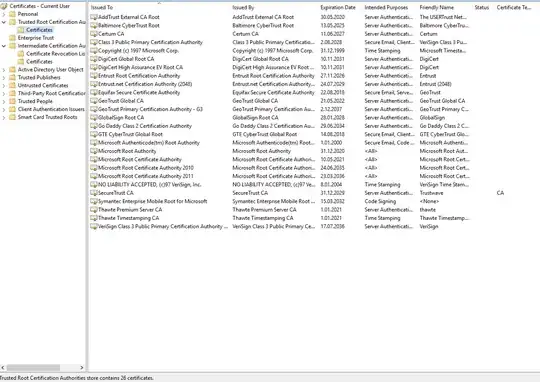The width and height of the screenshot is (540, 382).
Task: Select the Client Authentication Issuers tree item
Action: pos(51,109)
